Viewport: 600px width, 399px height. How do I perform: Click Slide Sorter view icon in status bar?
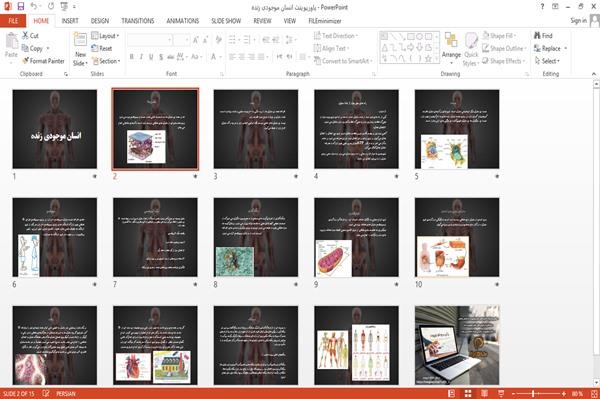[x=468, y=394]
